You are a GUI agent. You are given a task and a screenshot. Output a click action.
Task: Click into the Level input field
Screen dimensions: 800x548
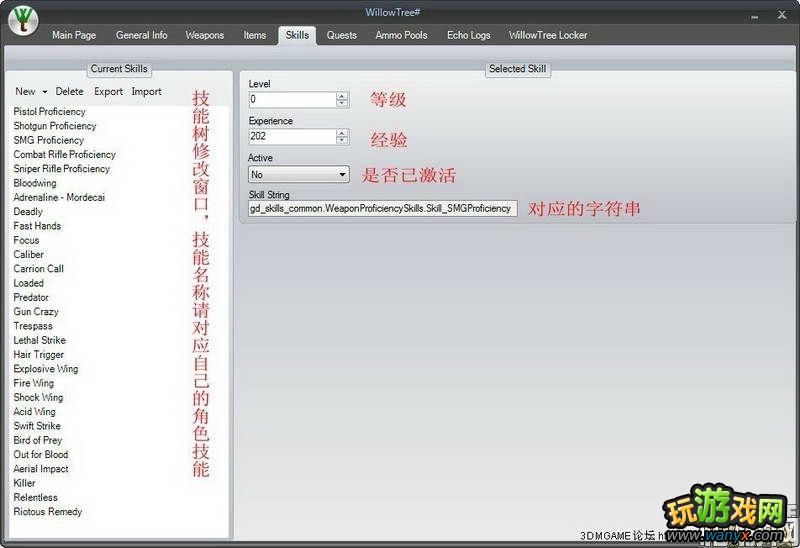tap(292, 99)
